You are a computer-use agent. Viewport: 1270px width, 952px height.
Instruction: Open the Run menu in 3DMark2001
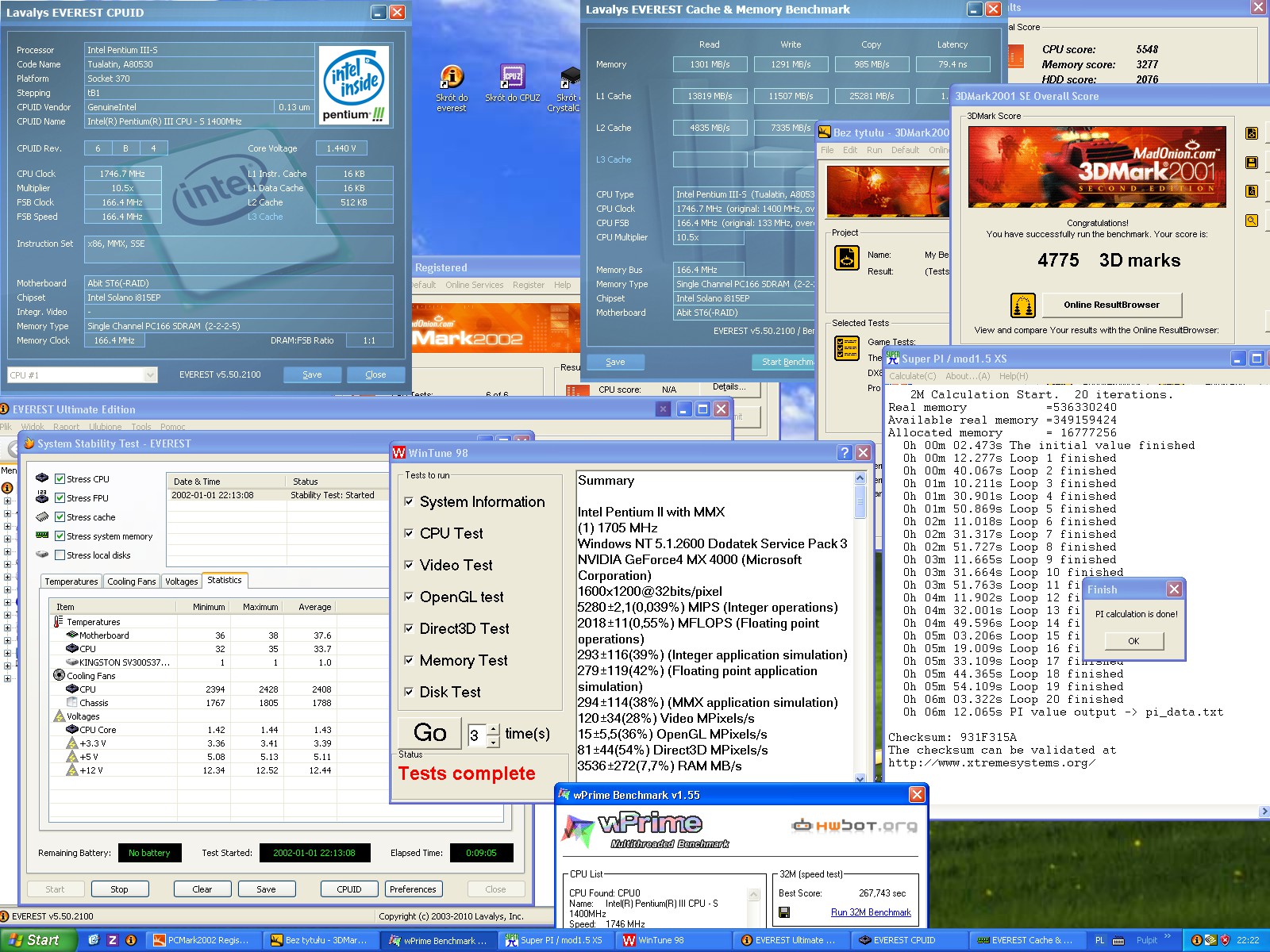874,150
